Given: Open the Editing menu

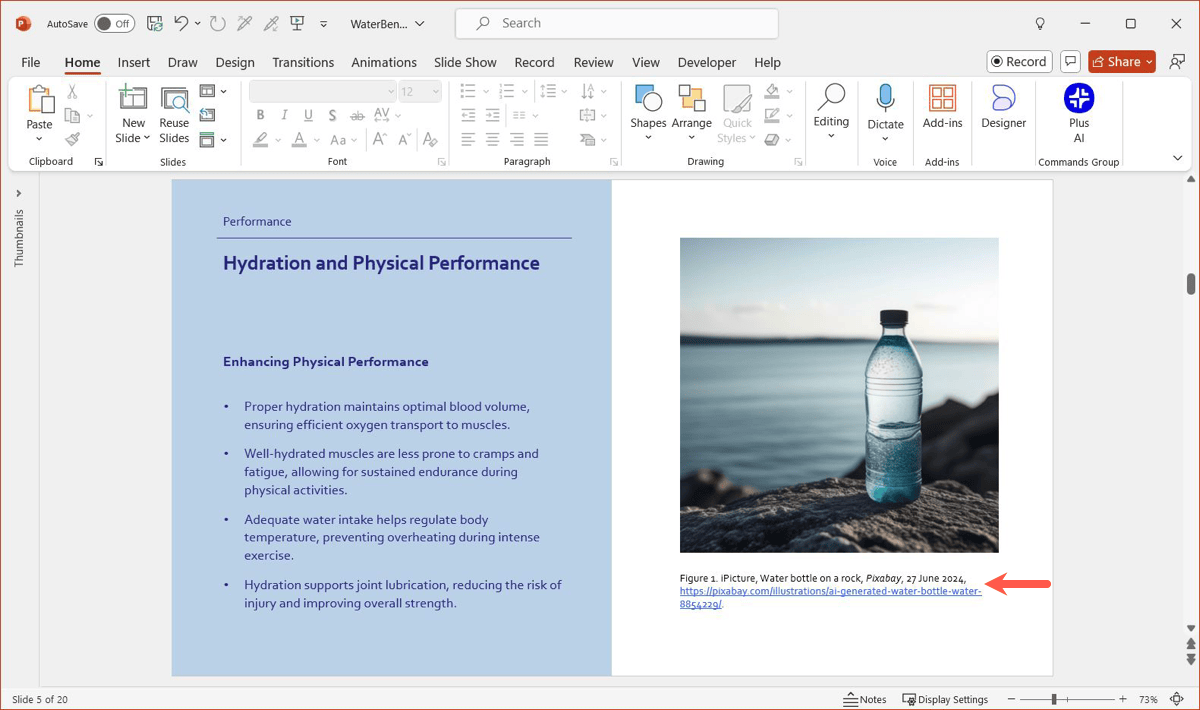Looking at the screenshot, I should coord(831,112).
